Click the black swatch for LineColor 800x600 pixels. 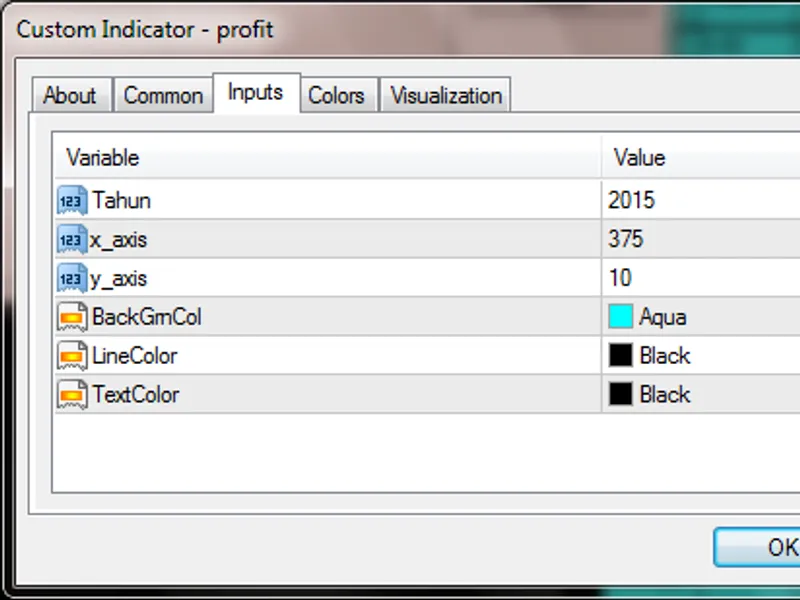620,355
